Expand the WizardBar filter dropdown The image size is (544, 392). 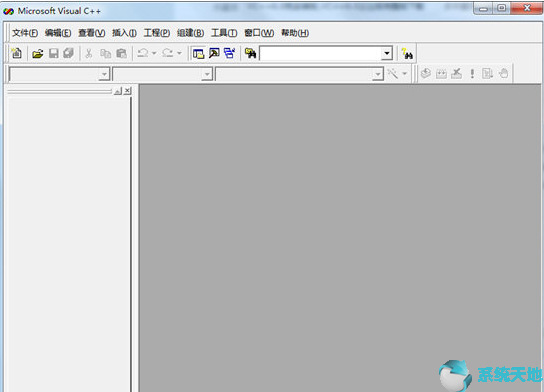point(207,74)
